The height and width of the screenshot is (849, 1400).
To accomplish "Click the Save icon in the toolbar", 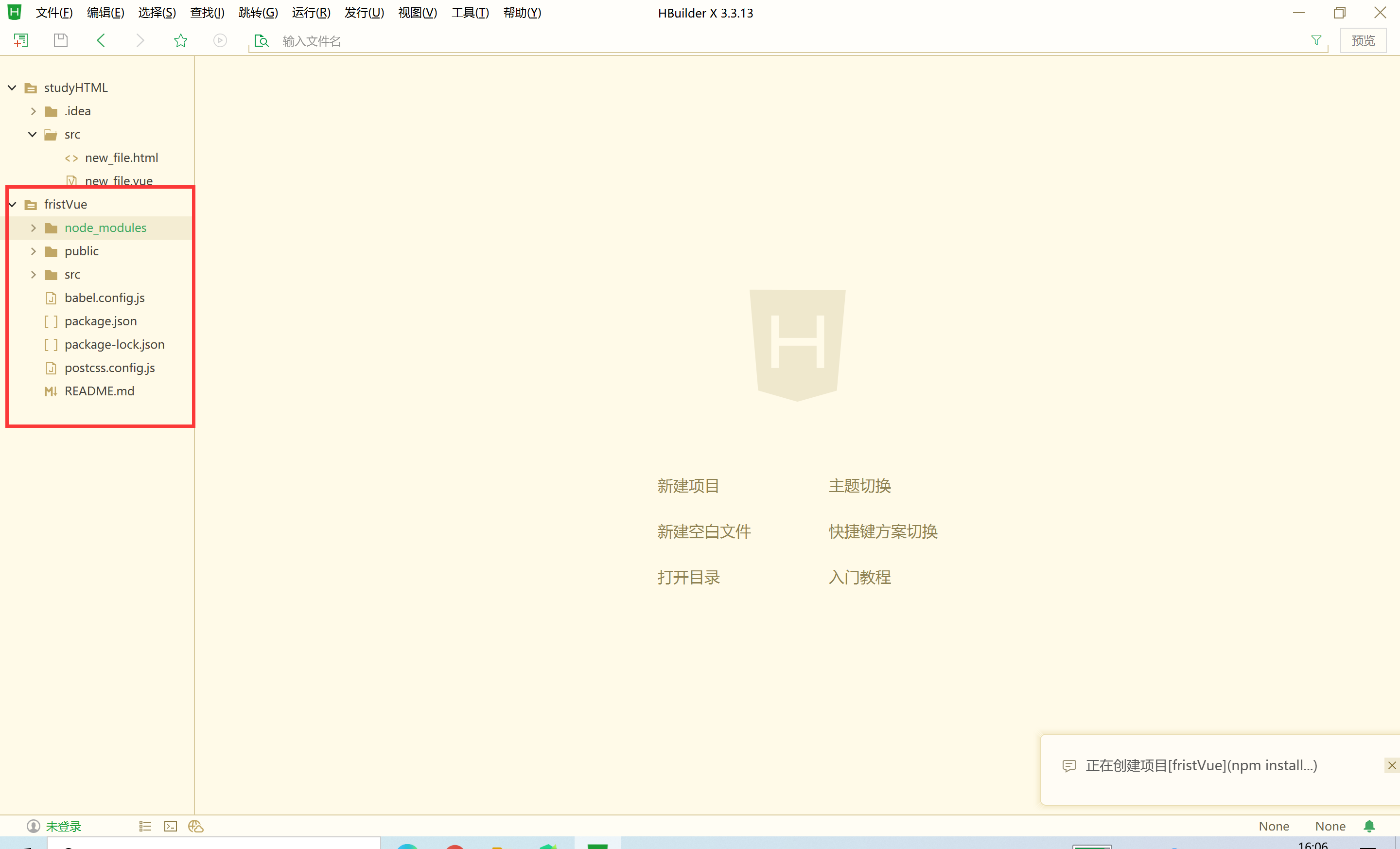I will pyautogui.click(x=60, y=40).
